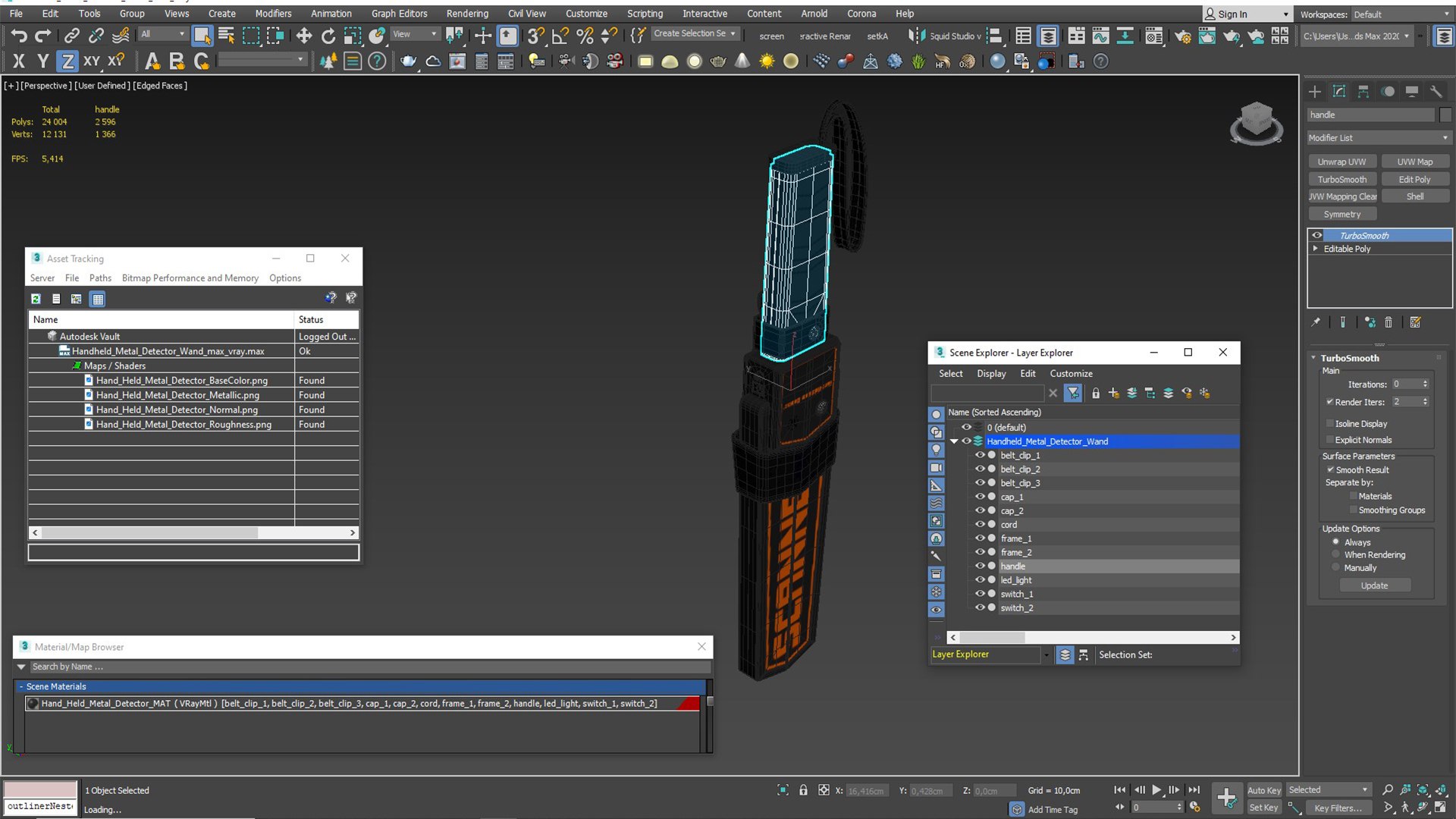The height and width of the screenshot is (819, 1456).
Task: Open the Paths menu in Asset Tracking
Action: pyautogui.click(x=100, y=278)
